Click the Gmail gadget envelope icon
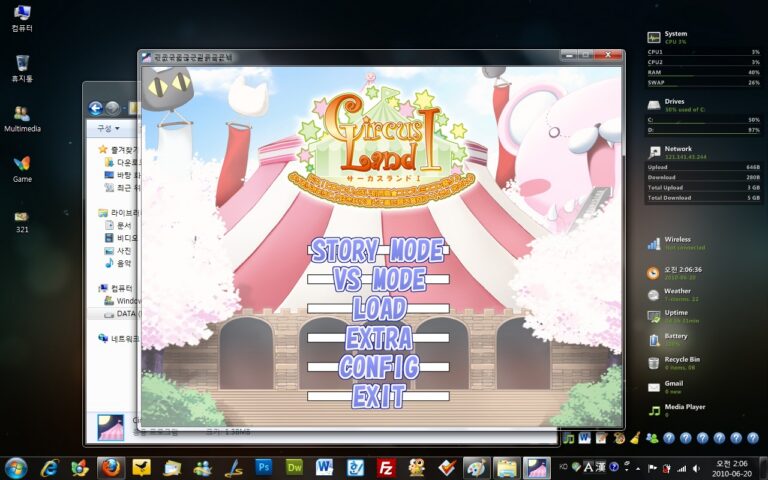This screenshot has height=480, width=768. point(654,387)
